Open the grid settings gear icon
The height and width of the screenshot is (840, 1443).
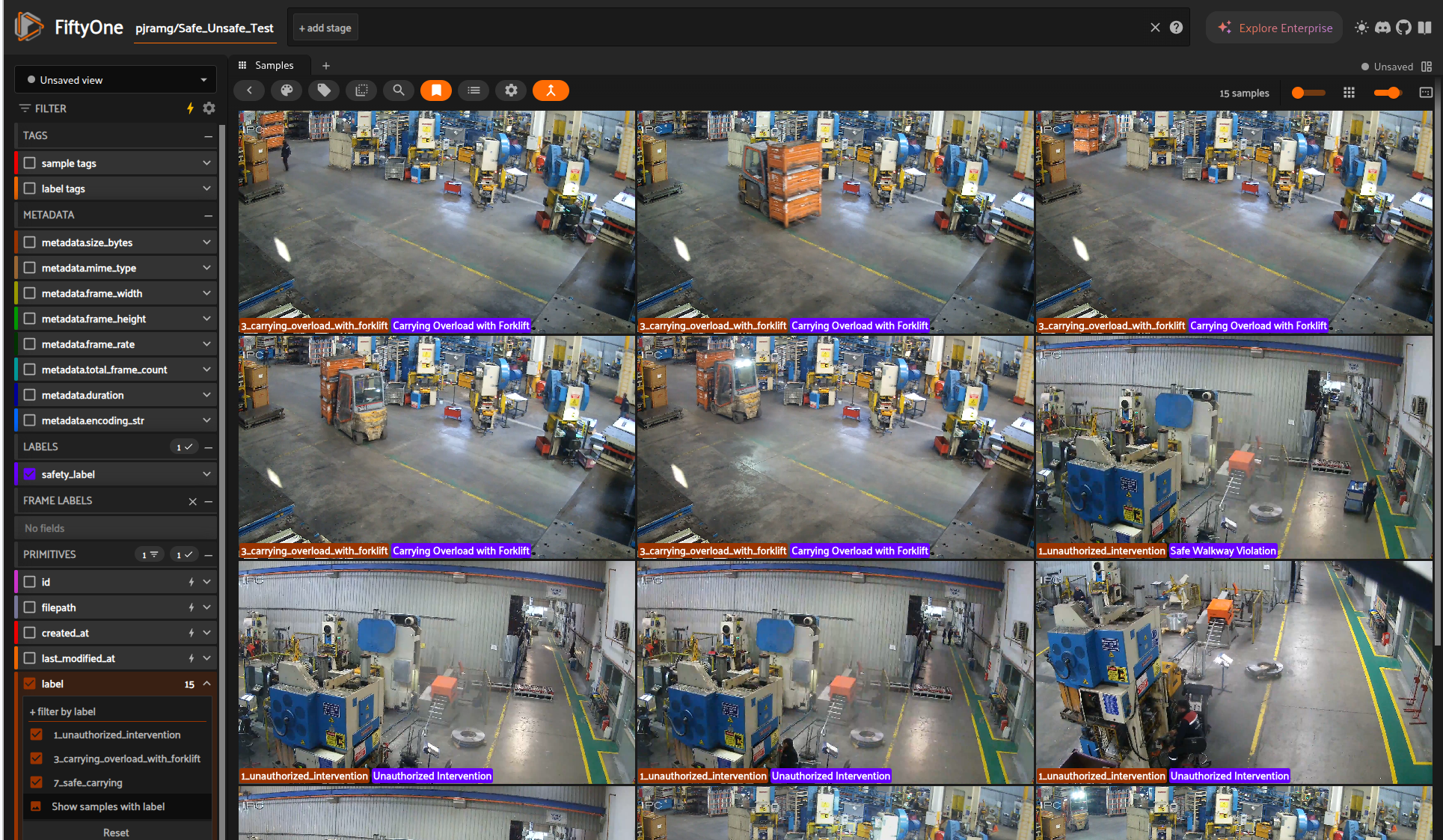(x=511, y=90)
